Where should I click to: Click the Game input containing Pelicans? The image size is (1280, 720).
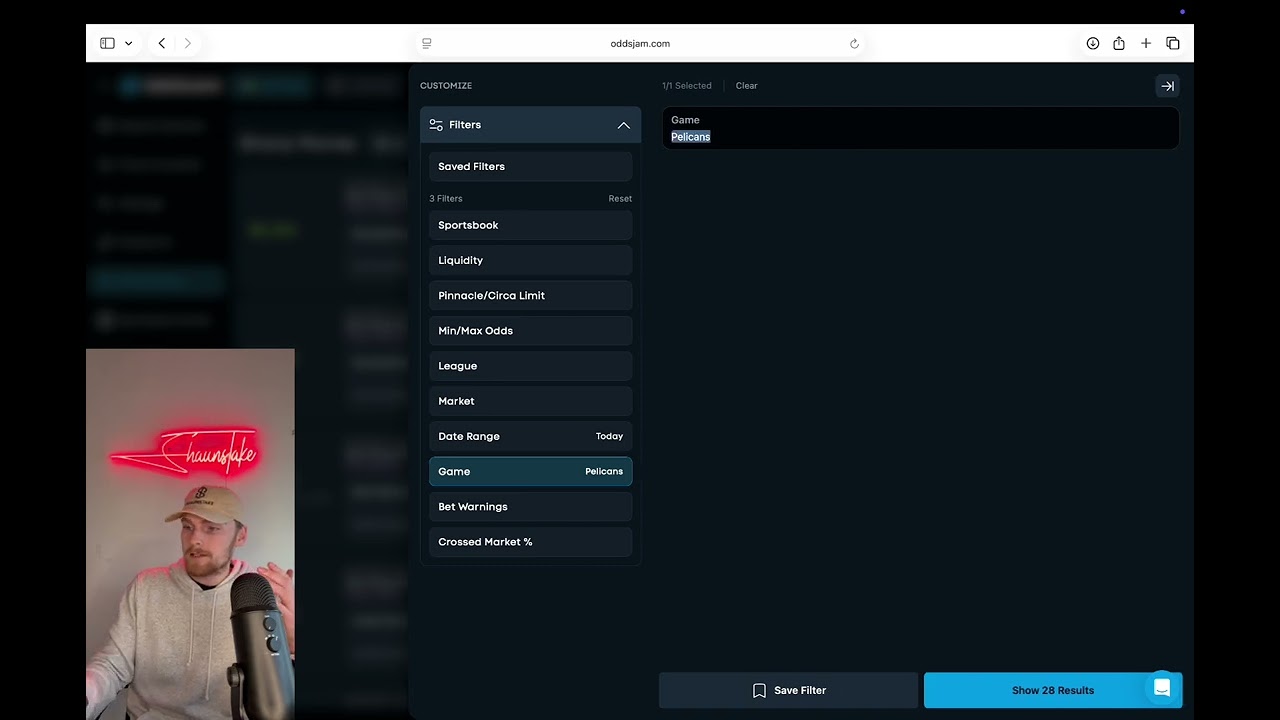(920, 128)
